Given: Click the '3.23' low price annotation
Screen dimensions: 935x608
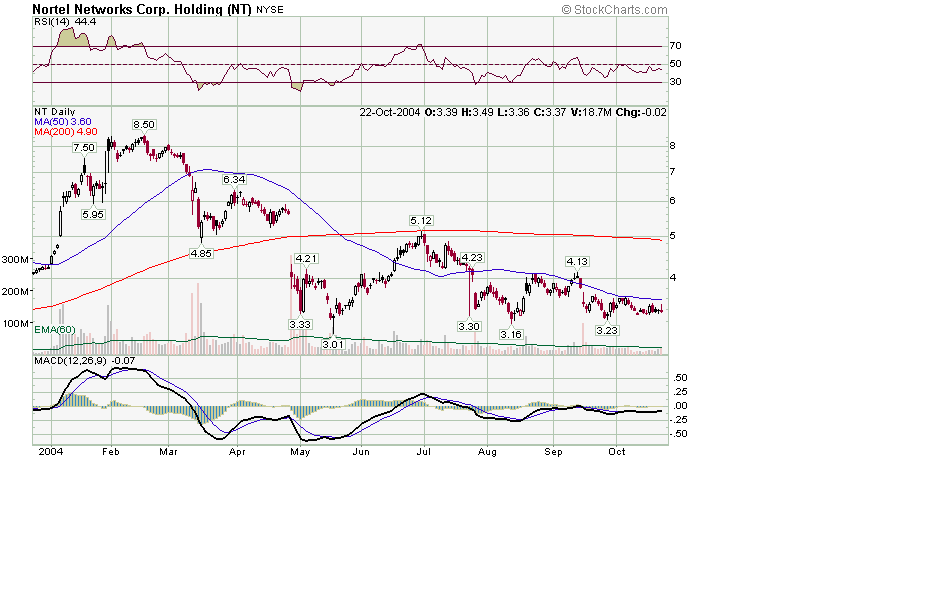Looking at the screenshot, I should 607,331.
